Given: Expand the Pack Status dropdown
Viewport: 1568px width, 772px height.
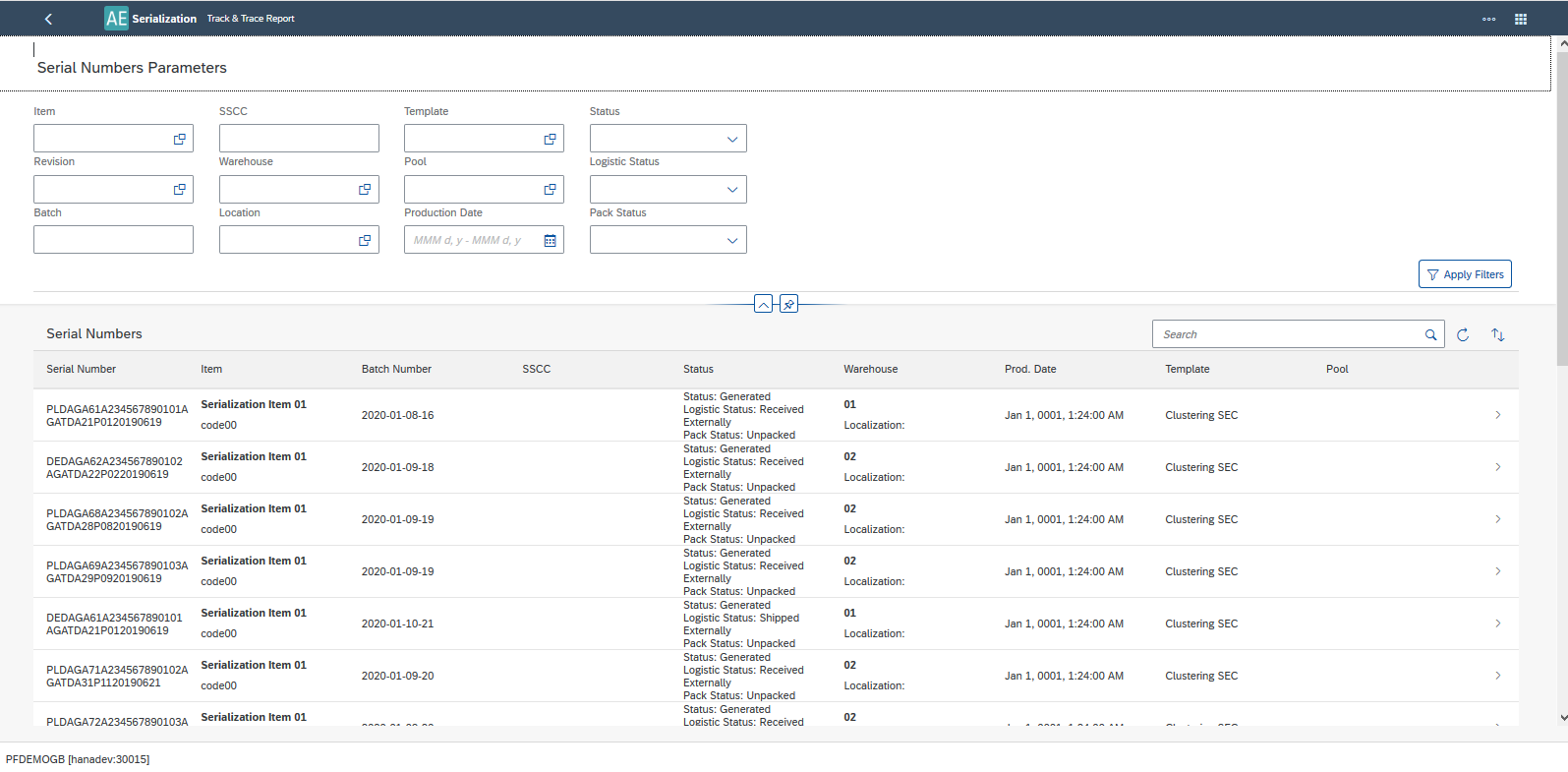Looking at the screenshot, I should [731, 240].
